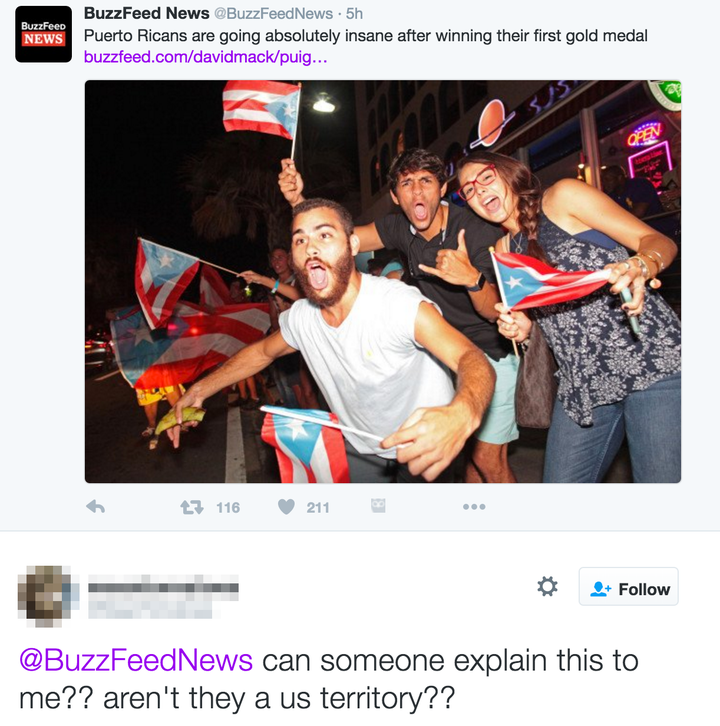Click the pixelated reply author avatar
The height and width of the screenshot is (726, 720).
pos(47,596)
